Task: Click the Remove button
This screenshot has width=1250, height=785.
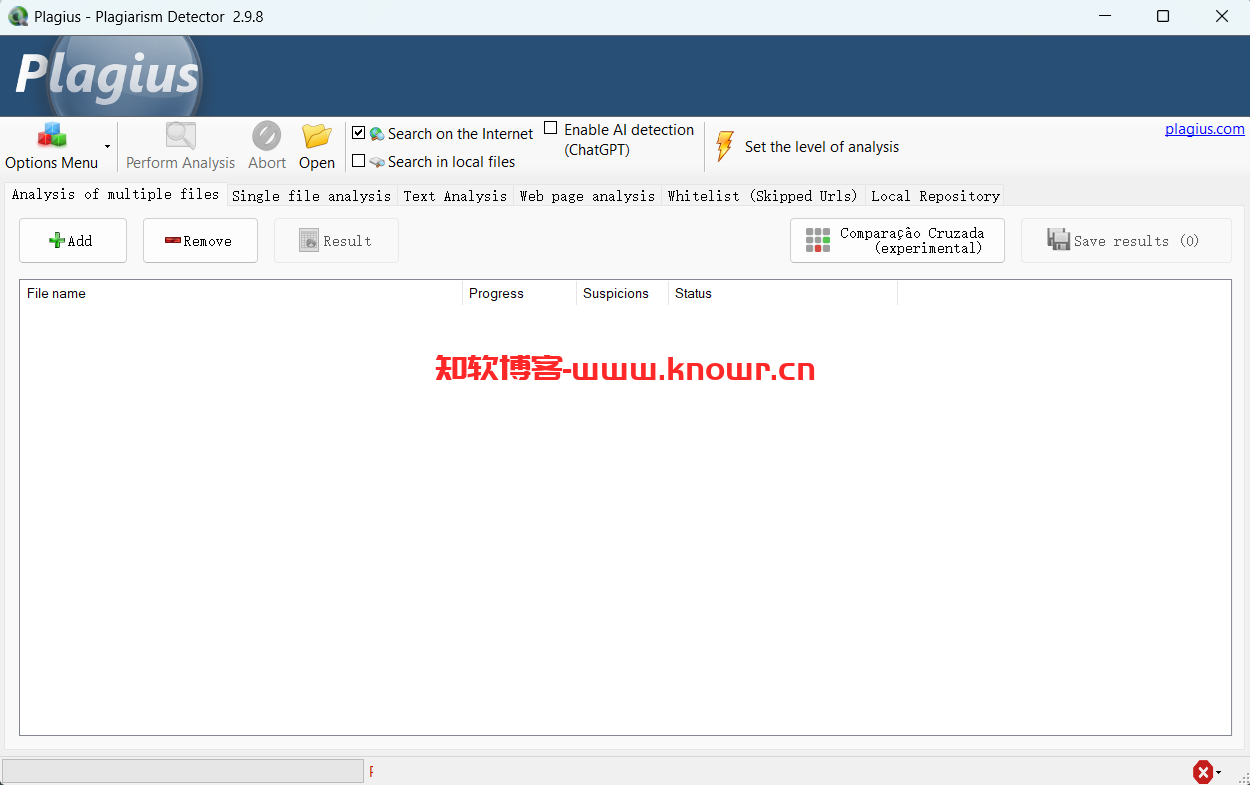Action: (200, 241)
